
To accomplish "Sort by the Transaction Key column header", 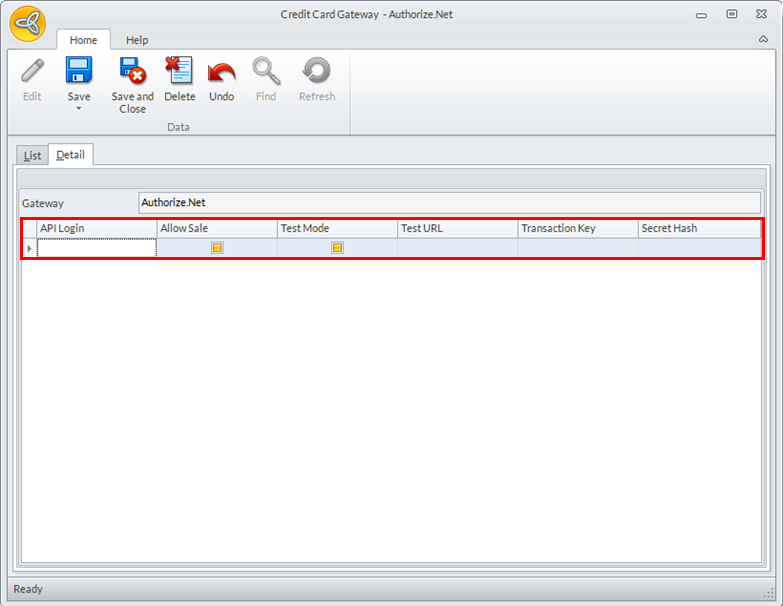I will [x=578, y=229].
